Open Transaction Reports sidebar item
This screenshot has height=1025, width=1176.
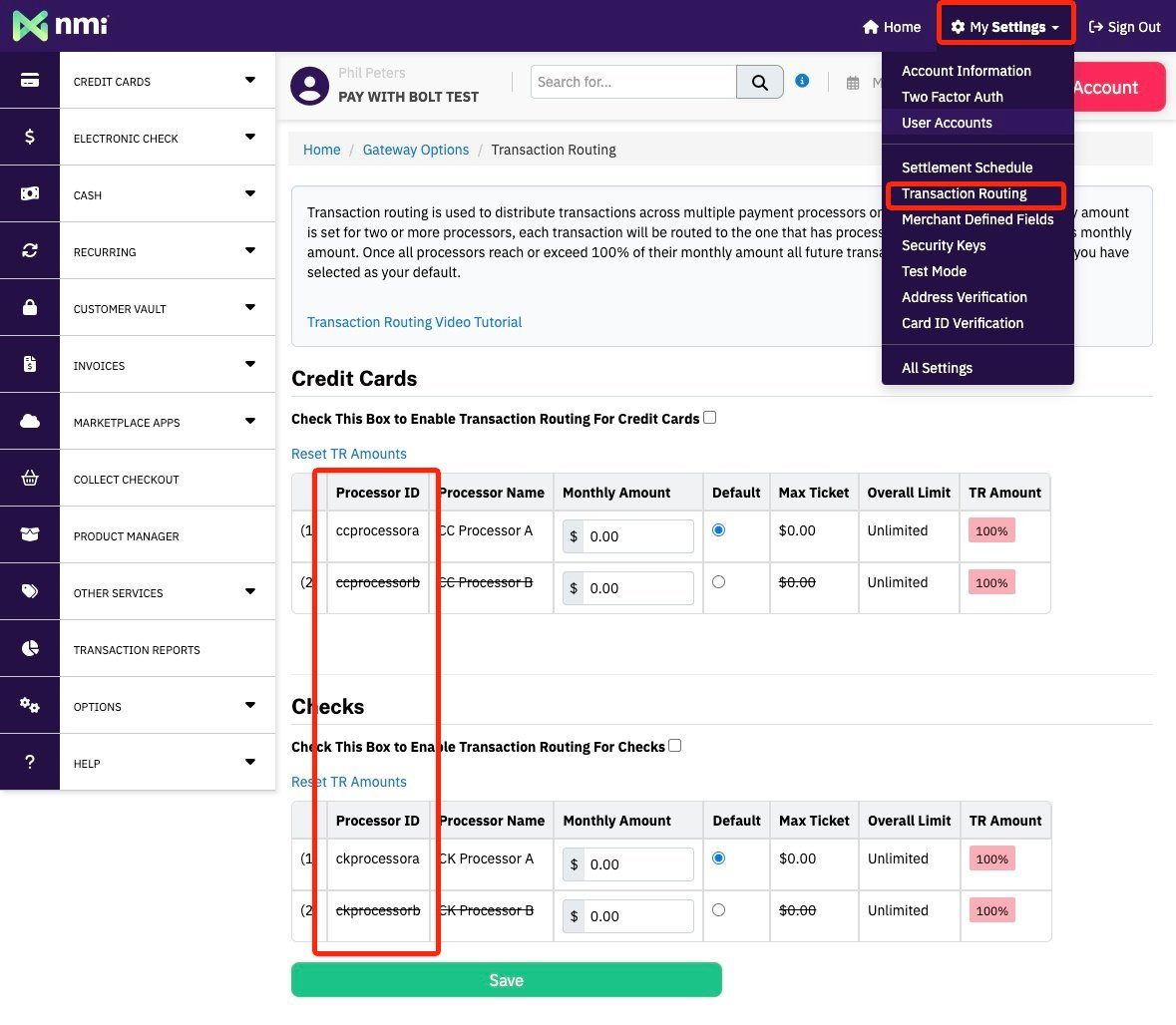coord(137,649)
